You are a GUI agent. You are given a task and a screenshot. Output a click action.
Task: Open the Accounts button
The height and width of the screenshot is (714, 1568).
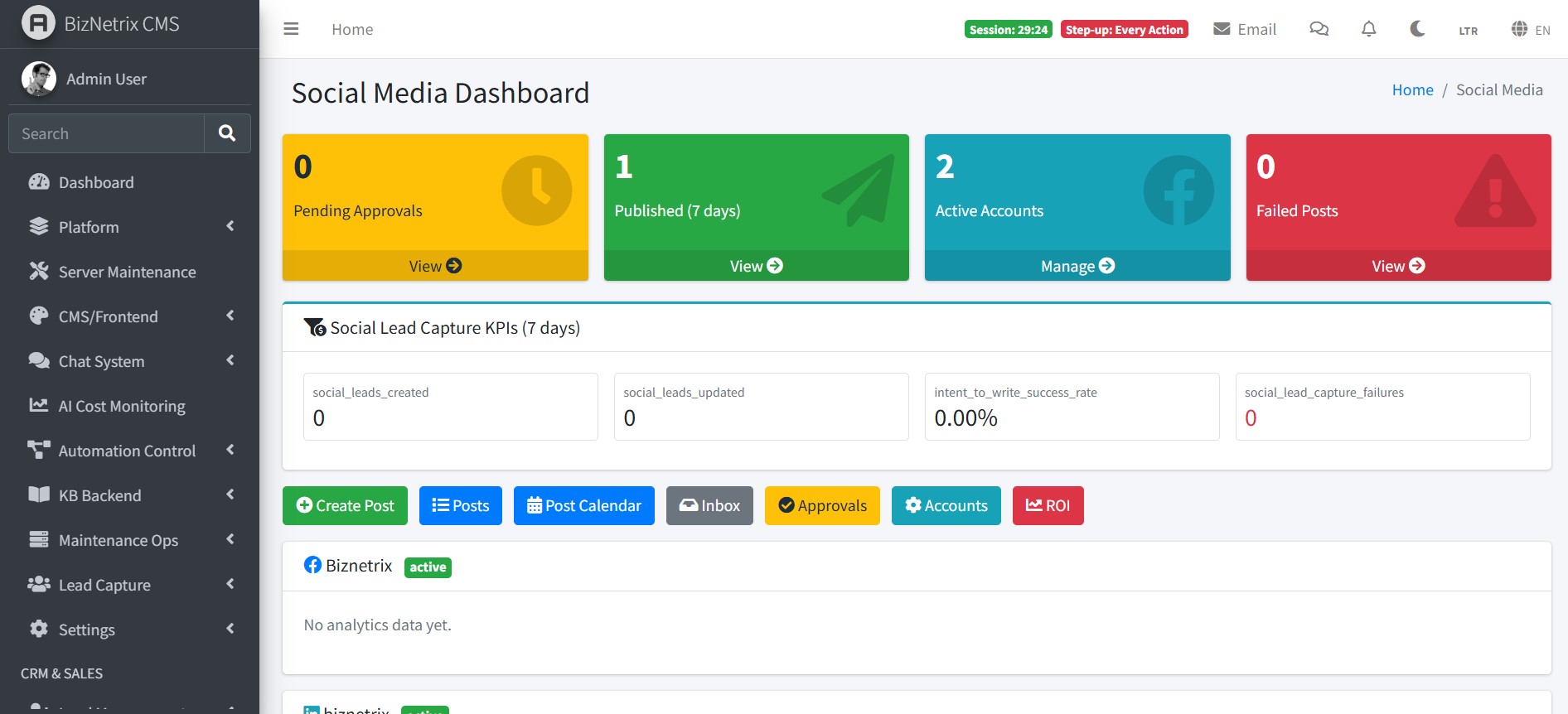946,505
